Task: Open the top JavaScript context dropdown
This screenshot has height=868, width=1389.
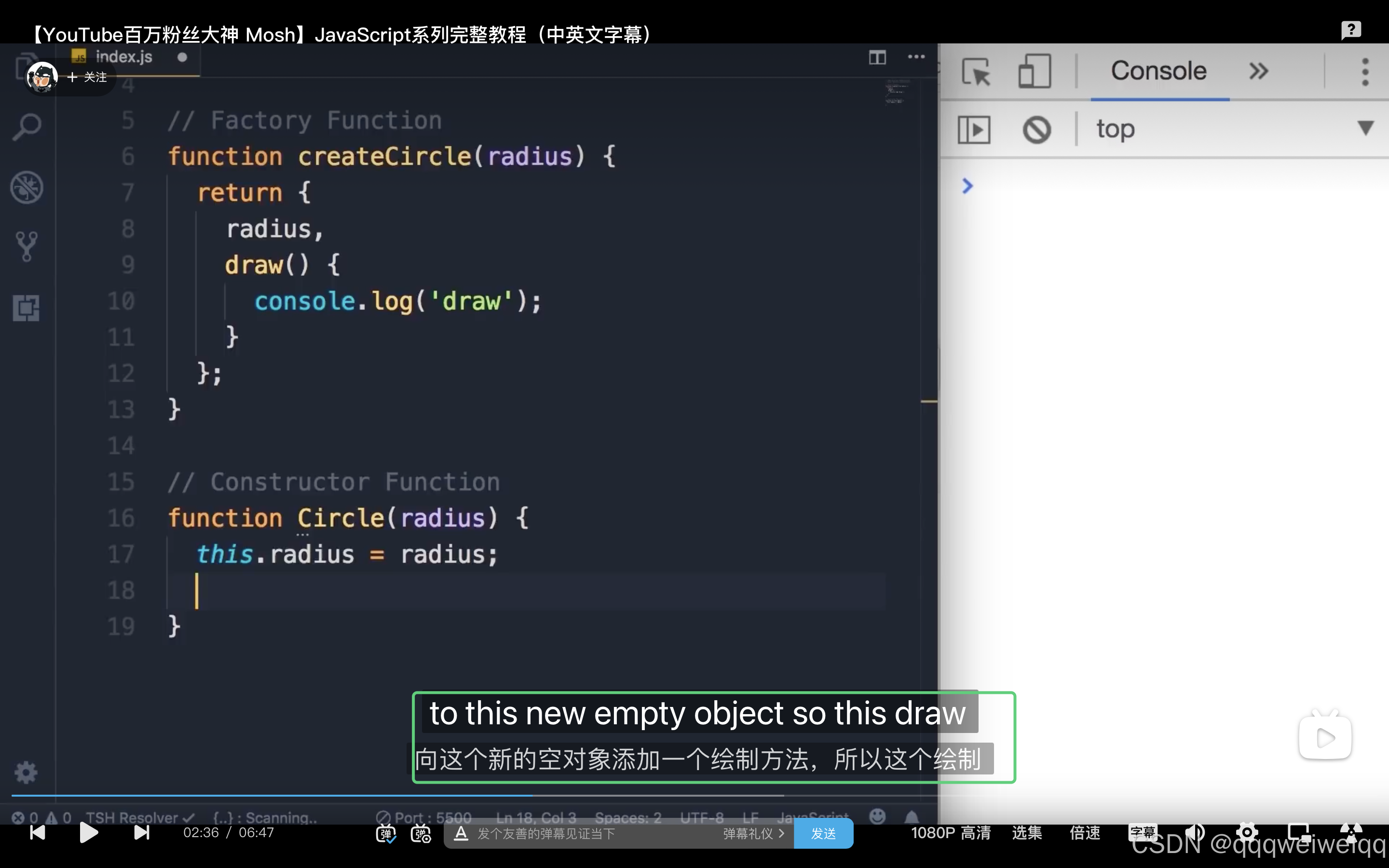Action: pyautogui.click(x=1234, y=129)
